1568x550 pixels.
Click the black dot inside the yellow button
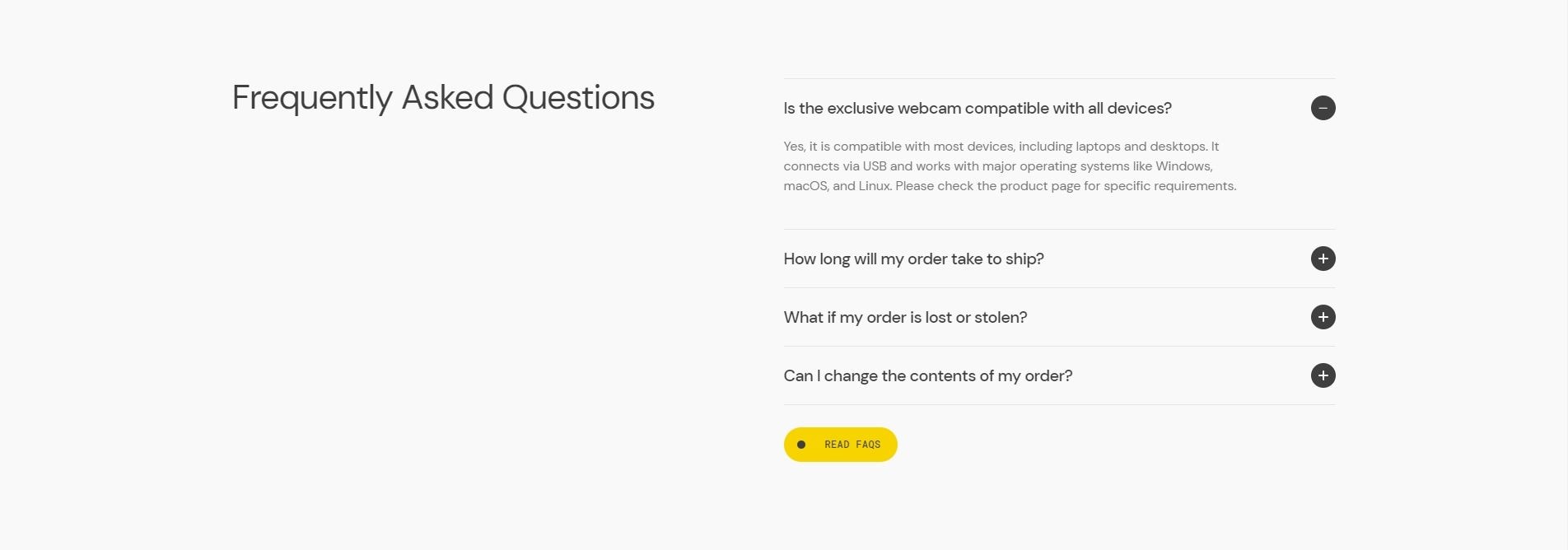pos(801,445)
